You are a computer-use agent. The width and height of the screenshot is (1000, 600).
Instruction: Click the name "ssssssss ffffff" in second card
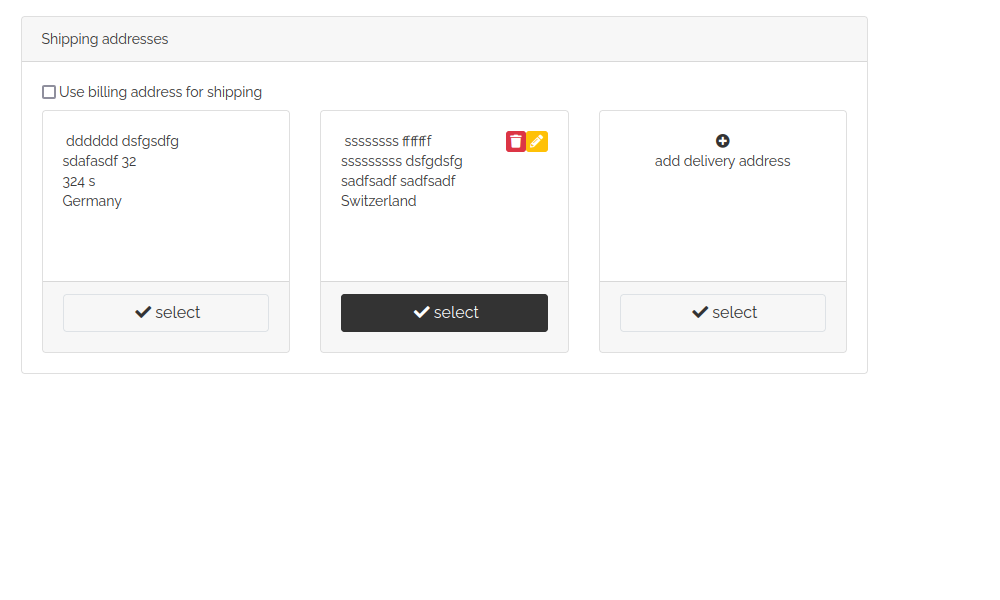388,141
